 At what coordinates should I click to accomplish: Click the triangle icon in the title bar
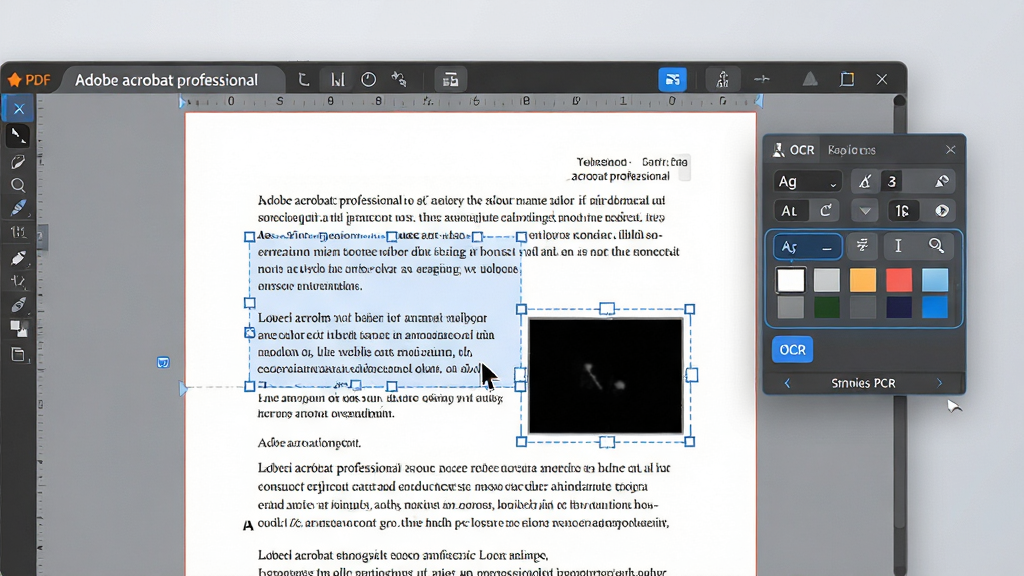[x=810, y=79]
